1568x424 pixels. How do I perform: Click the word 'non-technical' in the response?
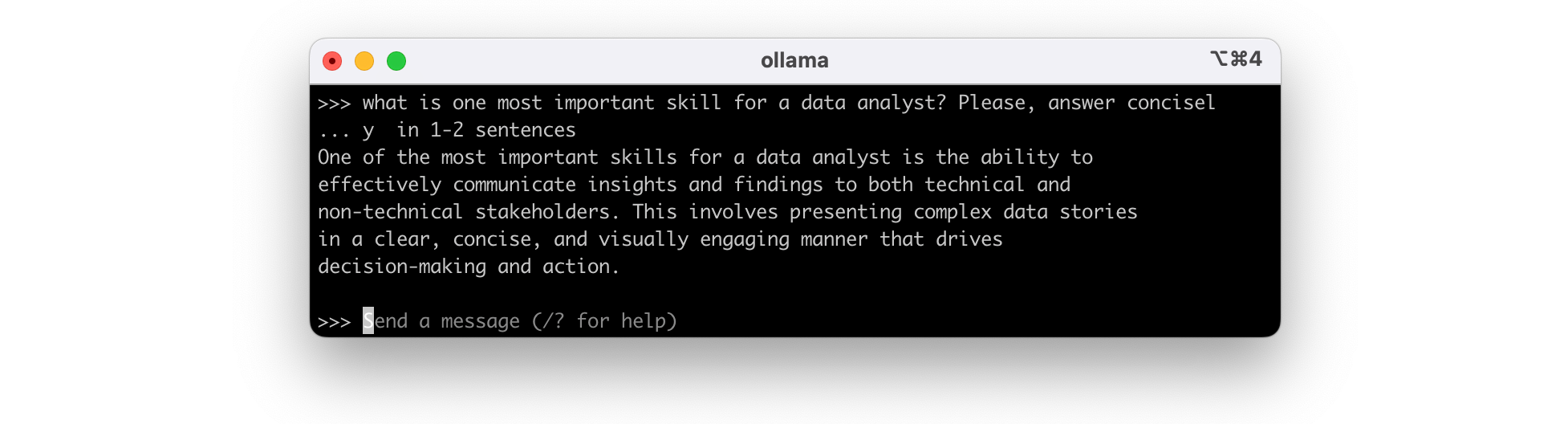point(390,212)
